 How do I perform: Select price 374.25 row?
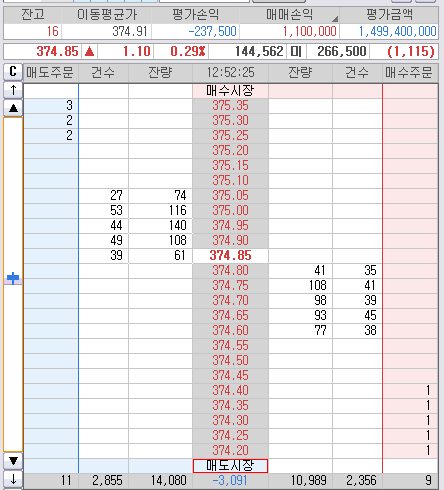click(230, 435)
